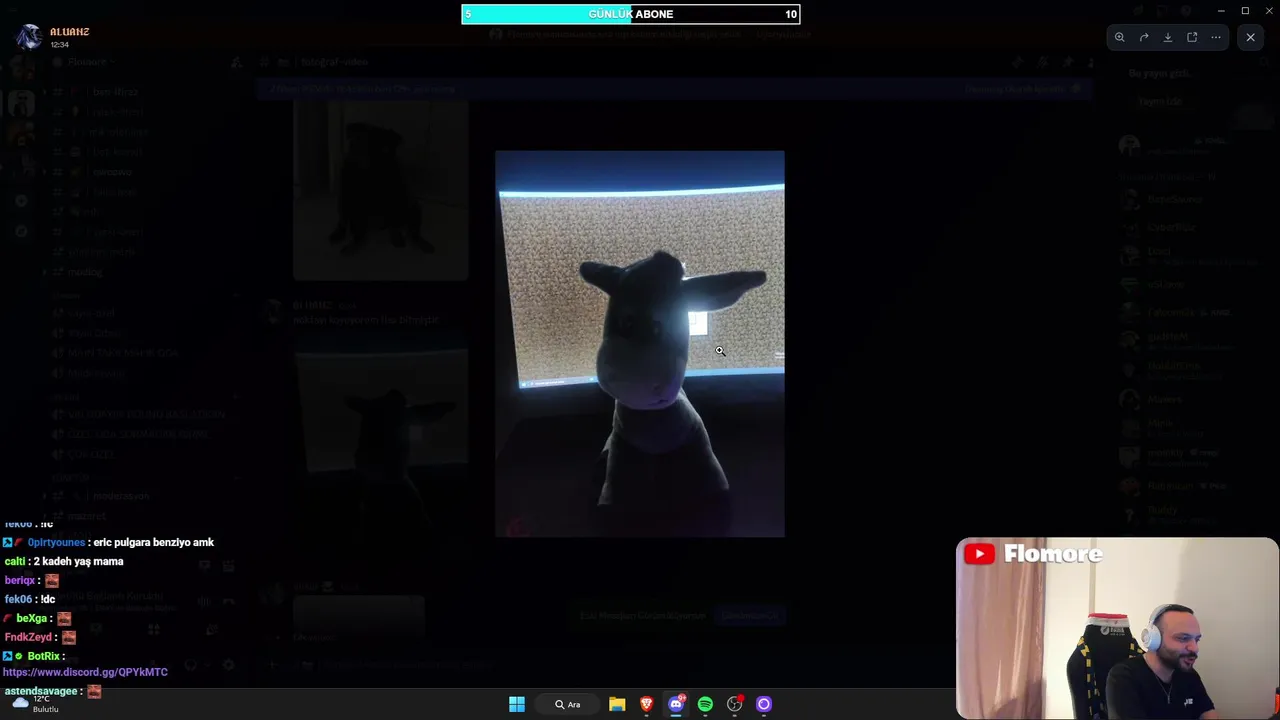The height and width of the screenshot is (720, 1280).
Task: Open OBS Studio from the taskbar
Action: [x=735, y=704]
